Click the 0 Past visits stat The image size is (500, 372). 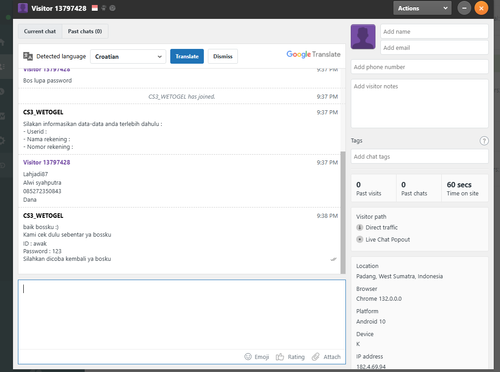click(373, 188)
